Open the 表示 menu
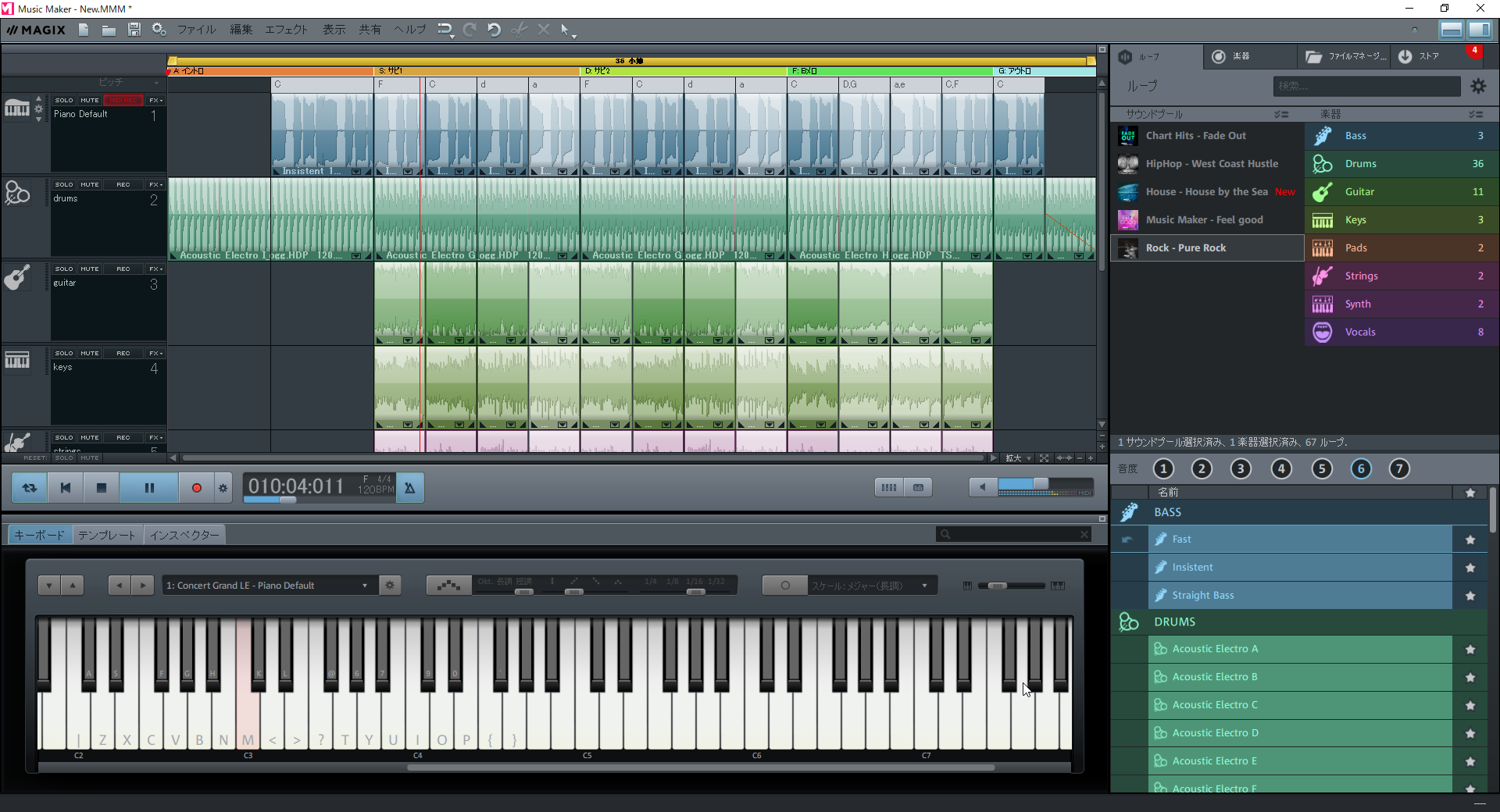 pos(334,30)
